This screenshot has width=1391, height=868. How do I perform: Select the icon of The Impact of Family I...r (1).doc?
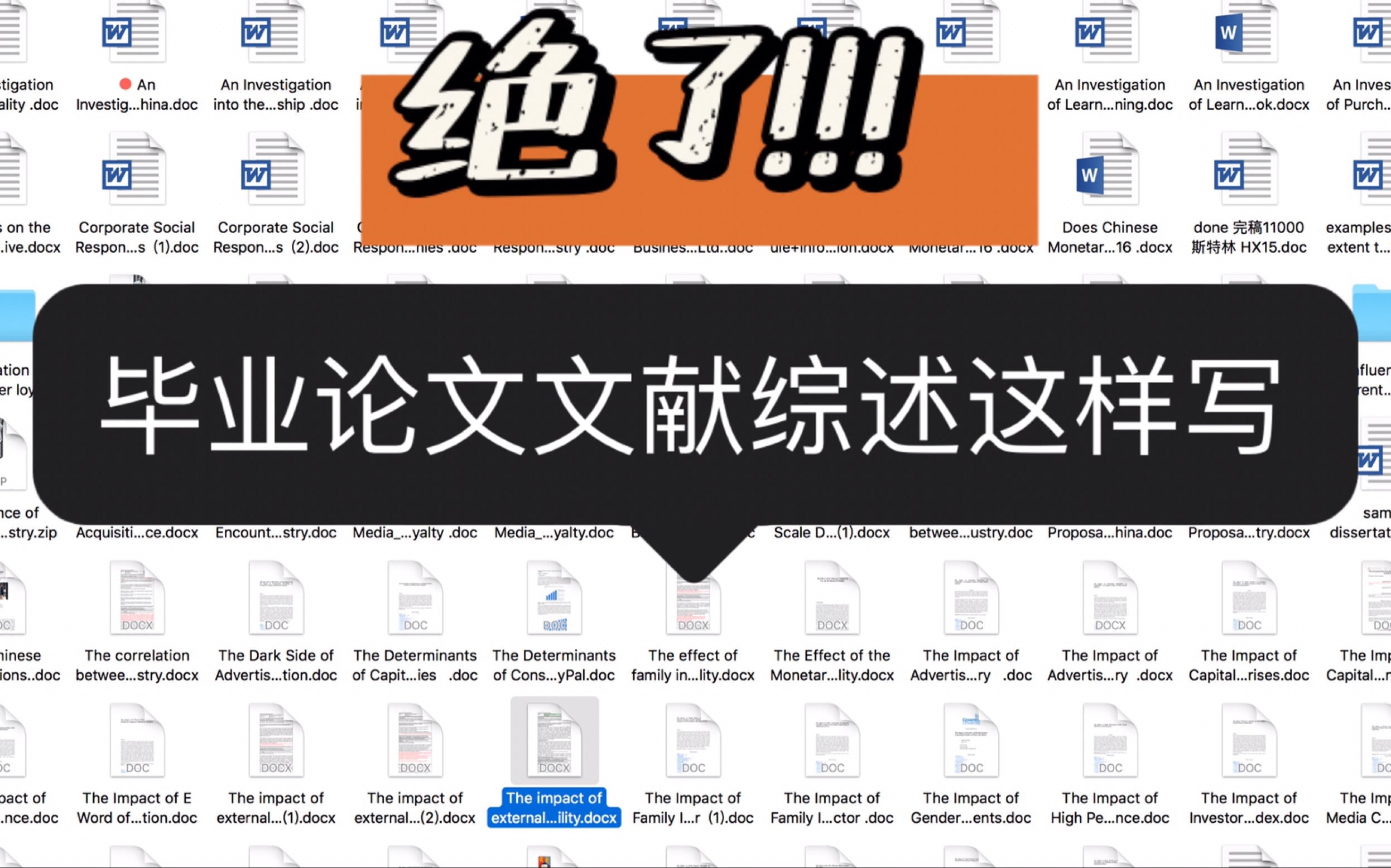693,741
